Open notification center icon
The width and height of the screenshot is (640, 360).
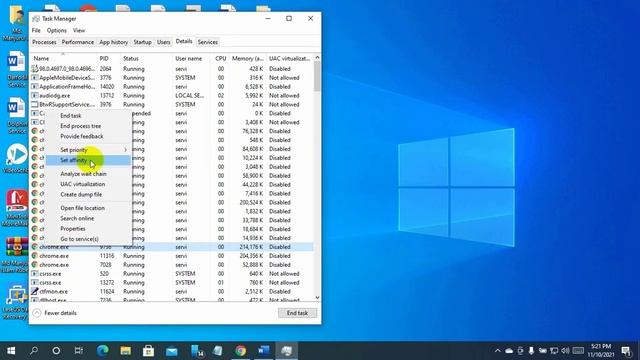point(626,351)
